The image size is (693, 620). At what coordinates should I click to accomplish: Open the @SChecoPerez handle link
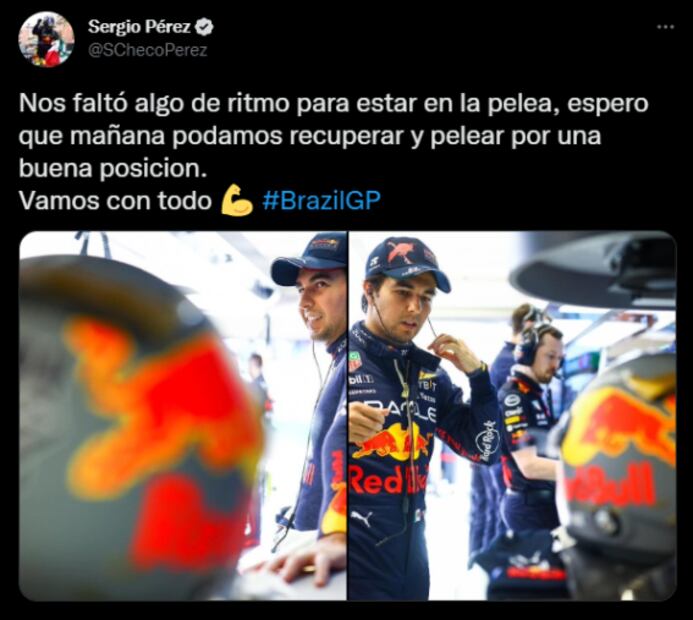pos(147,50)
